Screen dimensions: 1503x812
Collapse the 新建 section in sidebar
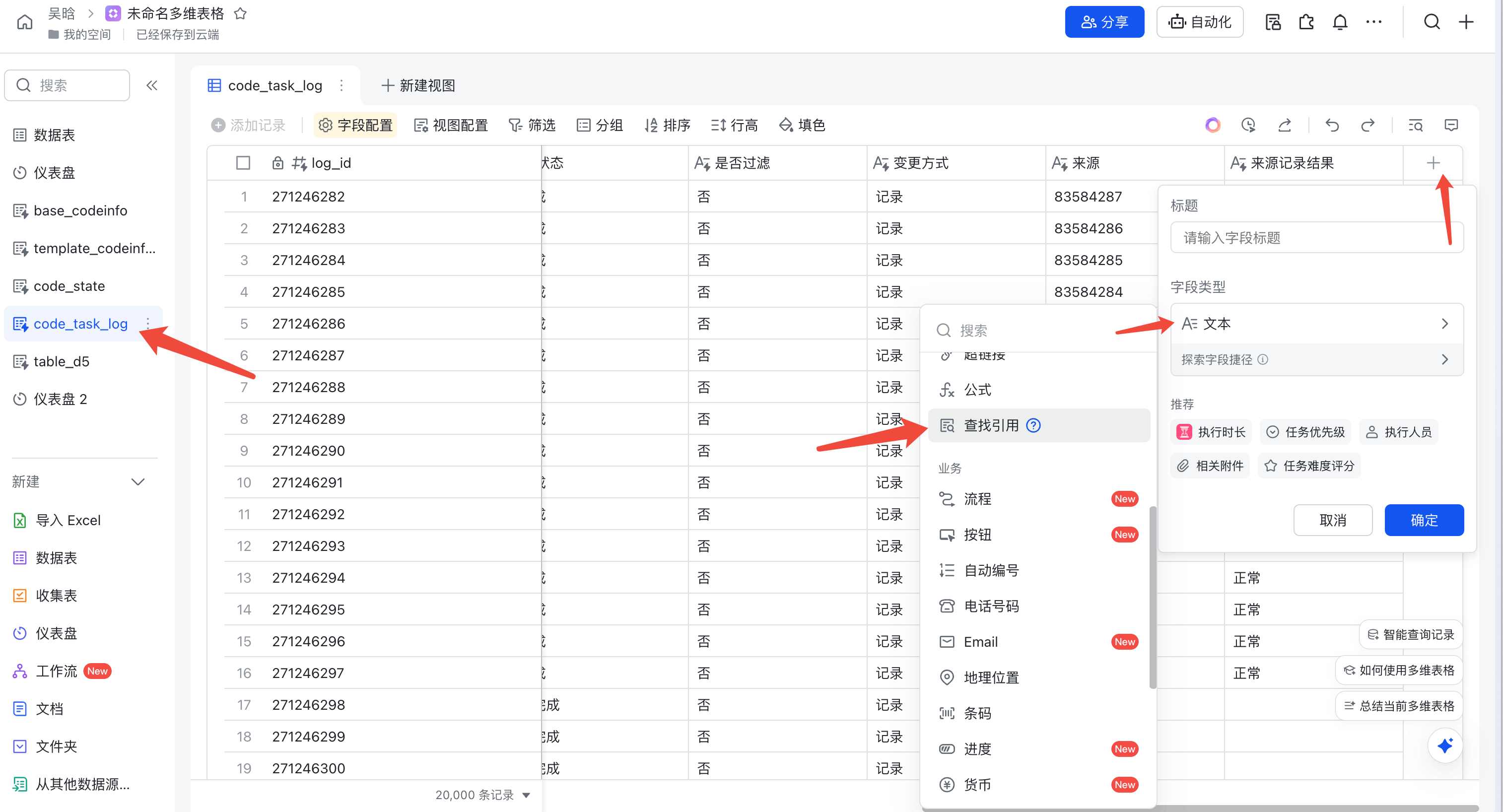137,482
